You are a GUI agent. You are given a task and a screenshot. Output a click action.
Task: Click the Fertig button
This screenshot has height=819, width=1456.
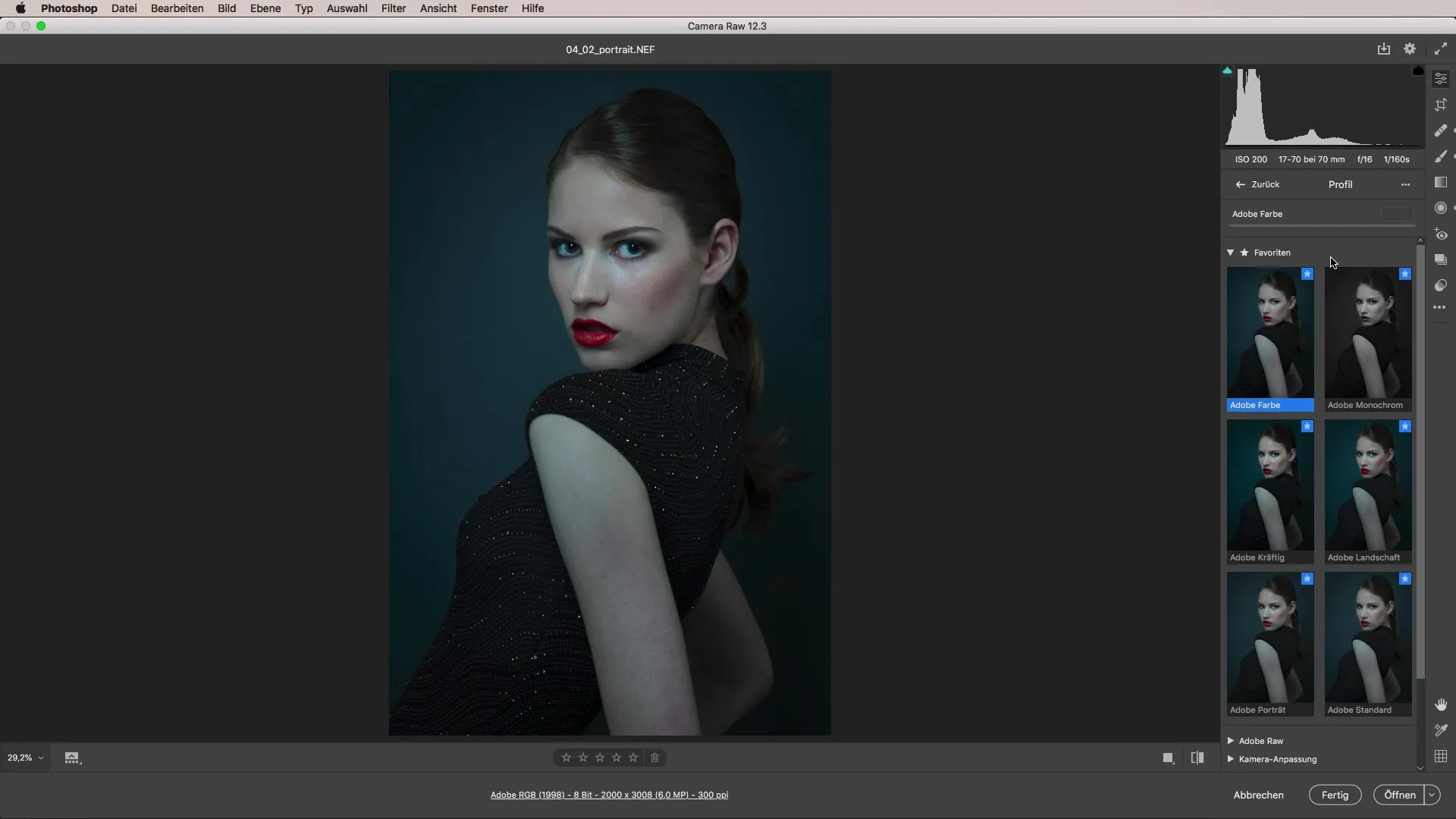tap(1335, 795)
